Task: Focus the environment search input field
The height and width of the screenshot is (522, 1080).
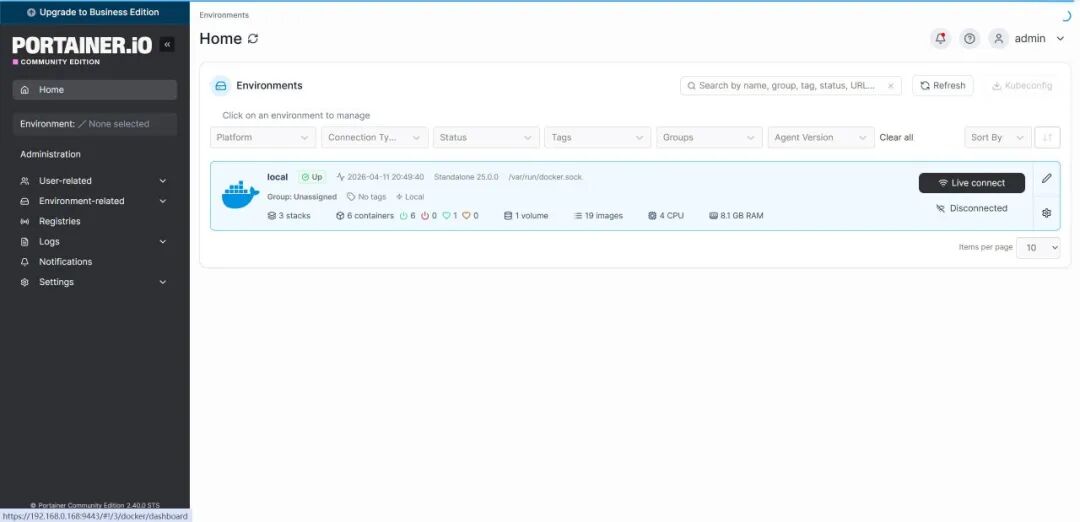Action: (790, 86)
